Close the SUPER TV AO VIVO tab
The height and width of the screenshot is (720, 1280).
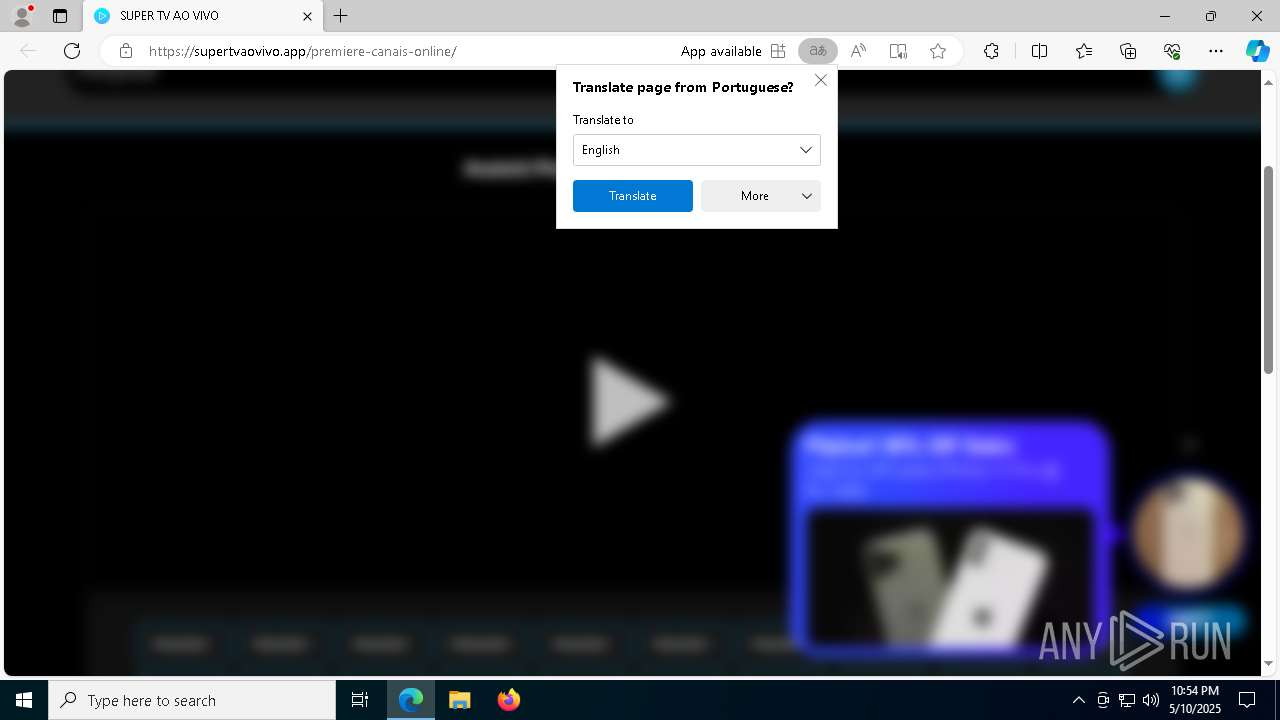307,16
